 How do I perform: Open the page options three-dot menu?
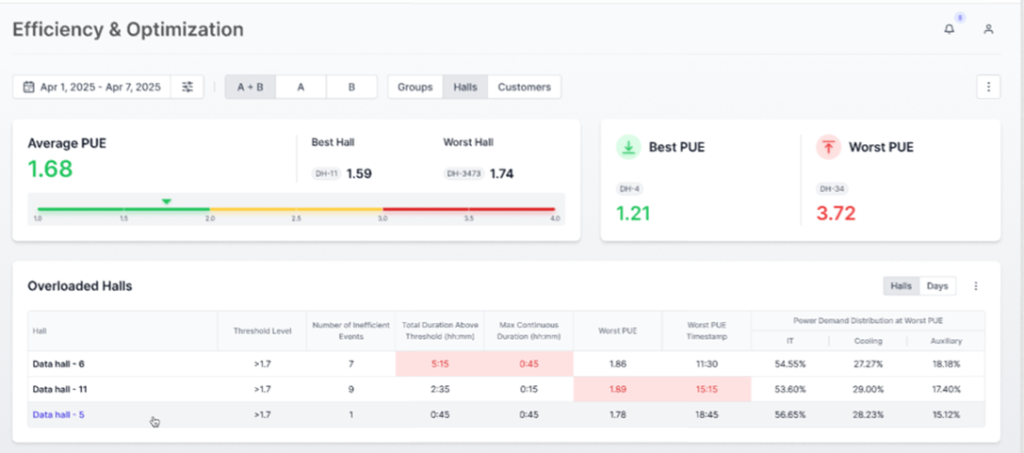[988, 87]
